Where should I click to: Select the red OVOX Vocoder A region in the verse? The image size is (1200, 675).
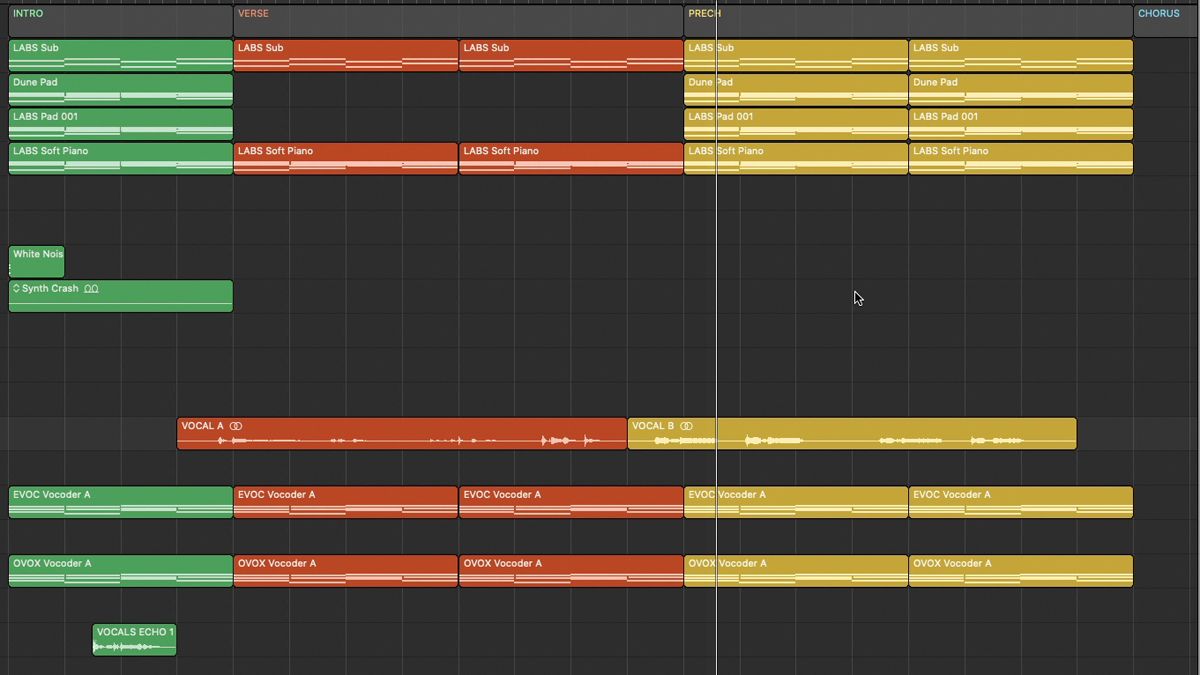pos(345,570)
